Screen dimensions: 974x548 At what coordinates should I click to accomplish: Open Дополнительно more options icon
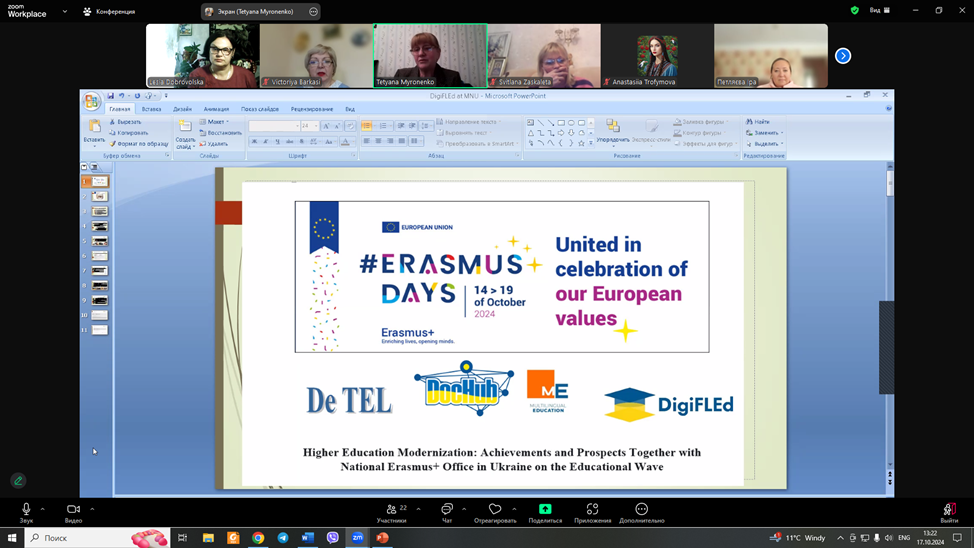pyautogui.click(x=641, y=510)
